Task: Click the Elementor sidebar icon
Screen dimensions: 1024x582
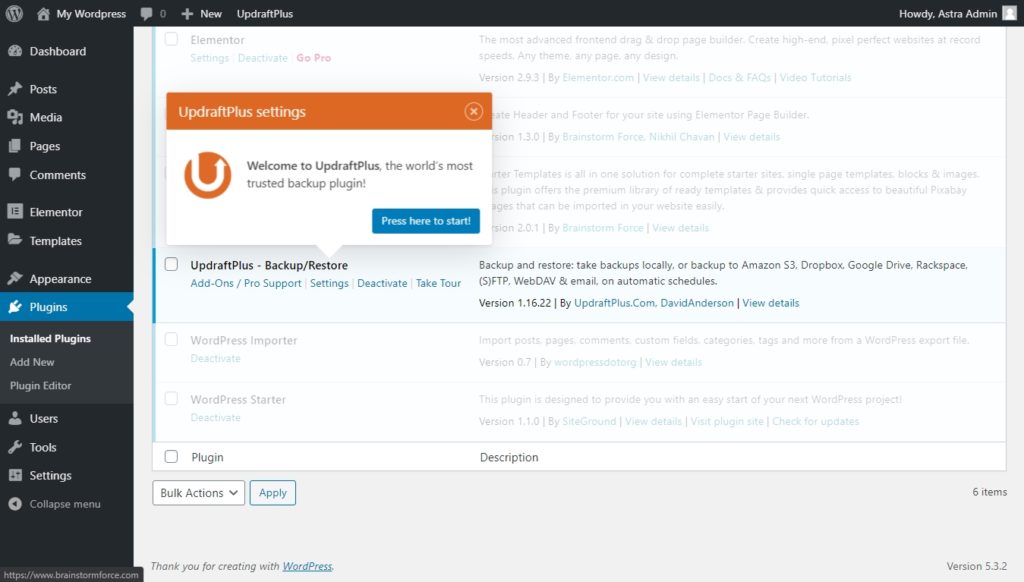Action: [15, 212]
